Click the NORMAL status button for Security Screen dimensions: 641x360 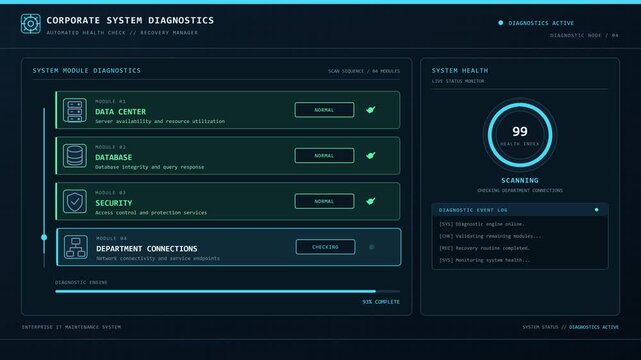pos(324,201)
